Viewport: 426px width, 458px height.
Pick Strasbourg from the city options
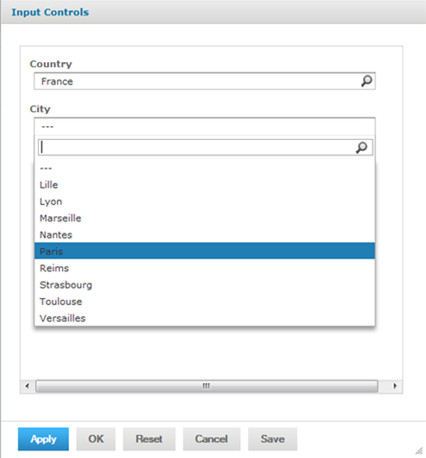pos(205,285)
